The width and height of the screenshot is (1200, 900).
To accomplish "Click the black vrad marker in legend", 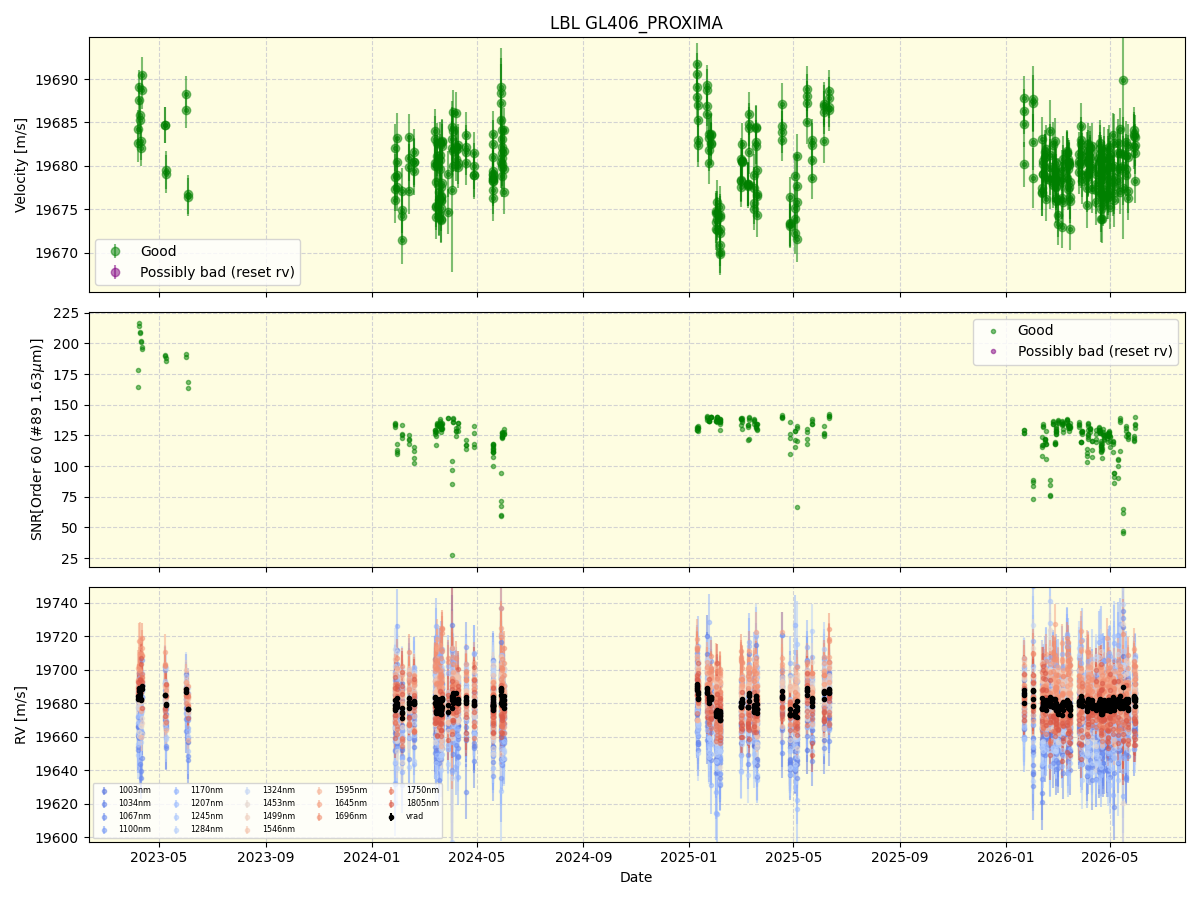I will coord(391,816).
